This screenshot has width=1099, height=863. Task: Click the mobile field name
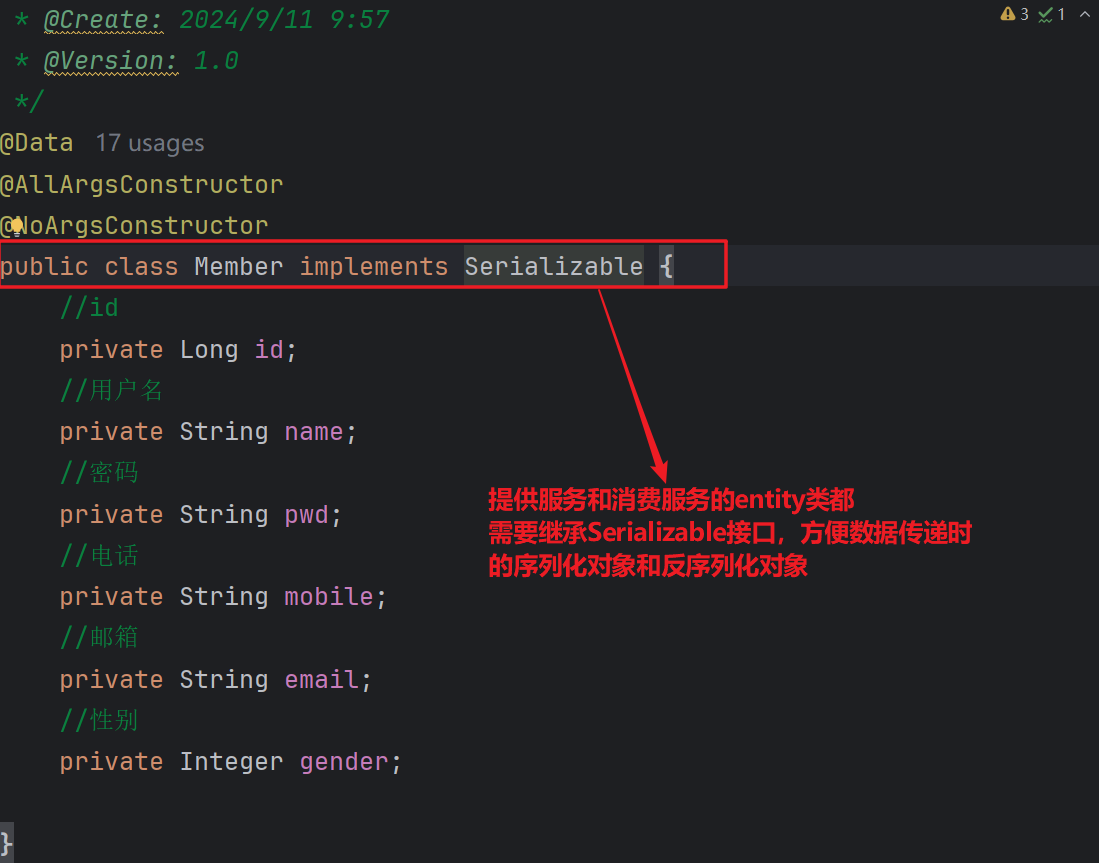click(x=329, y=597)
